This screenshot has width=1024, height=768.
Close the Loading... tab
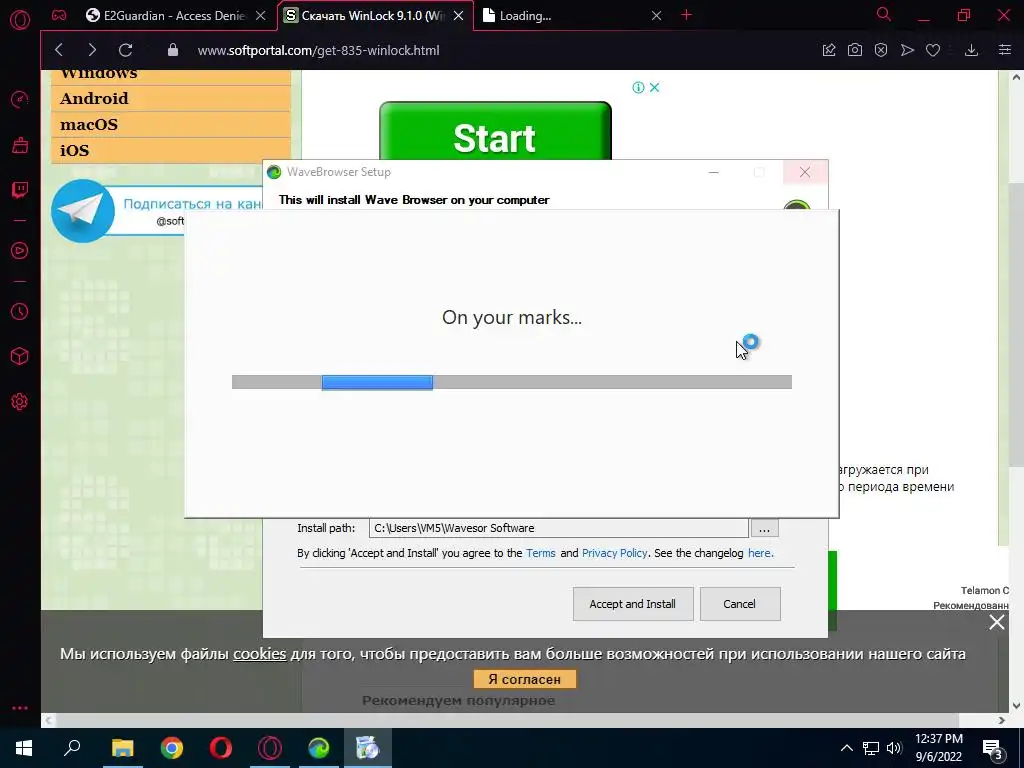[656, 16]
